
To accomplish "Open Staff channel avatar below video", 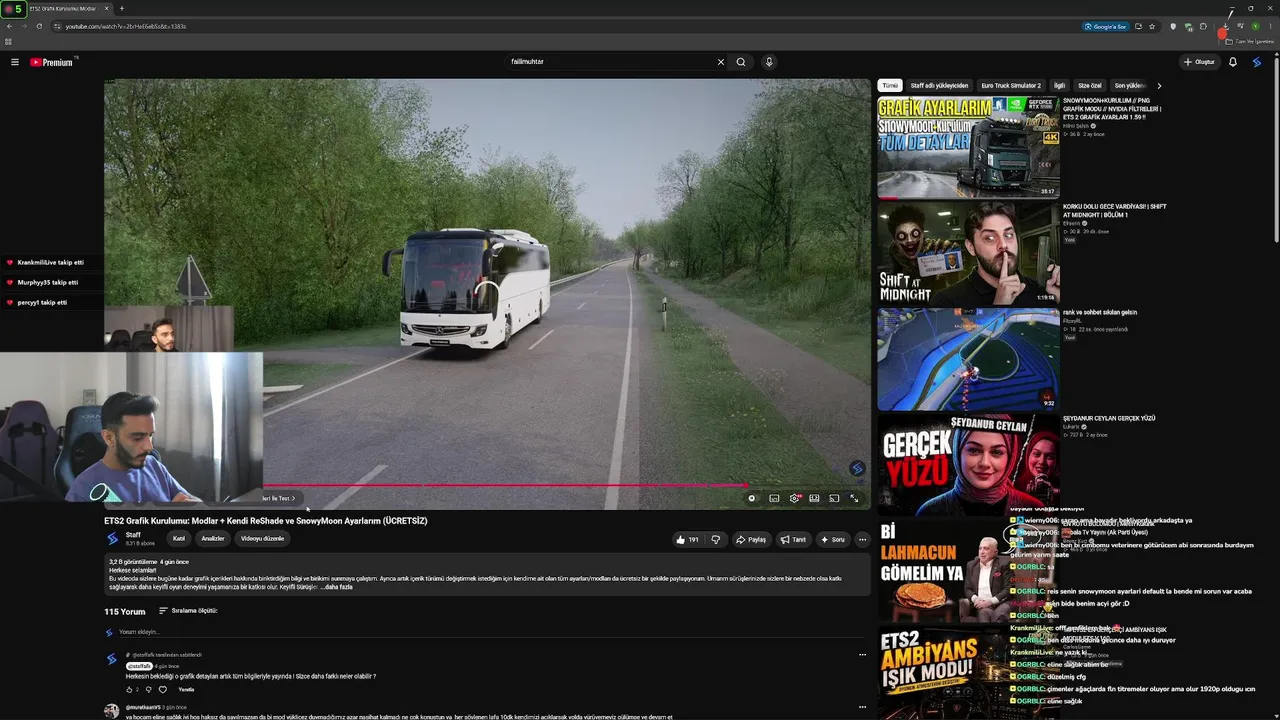I will [112, 539].
